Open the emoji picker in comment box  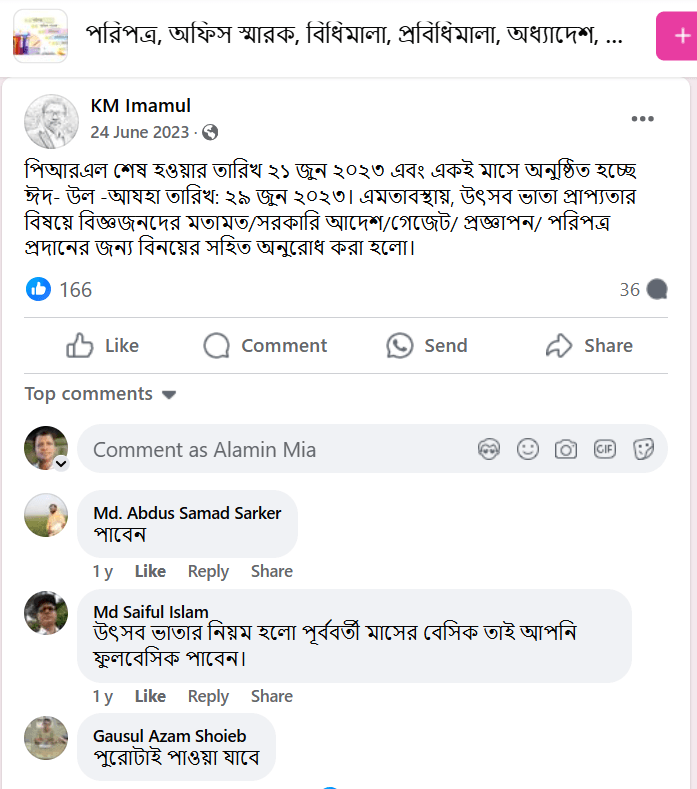528,449
